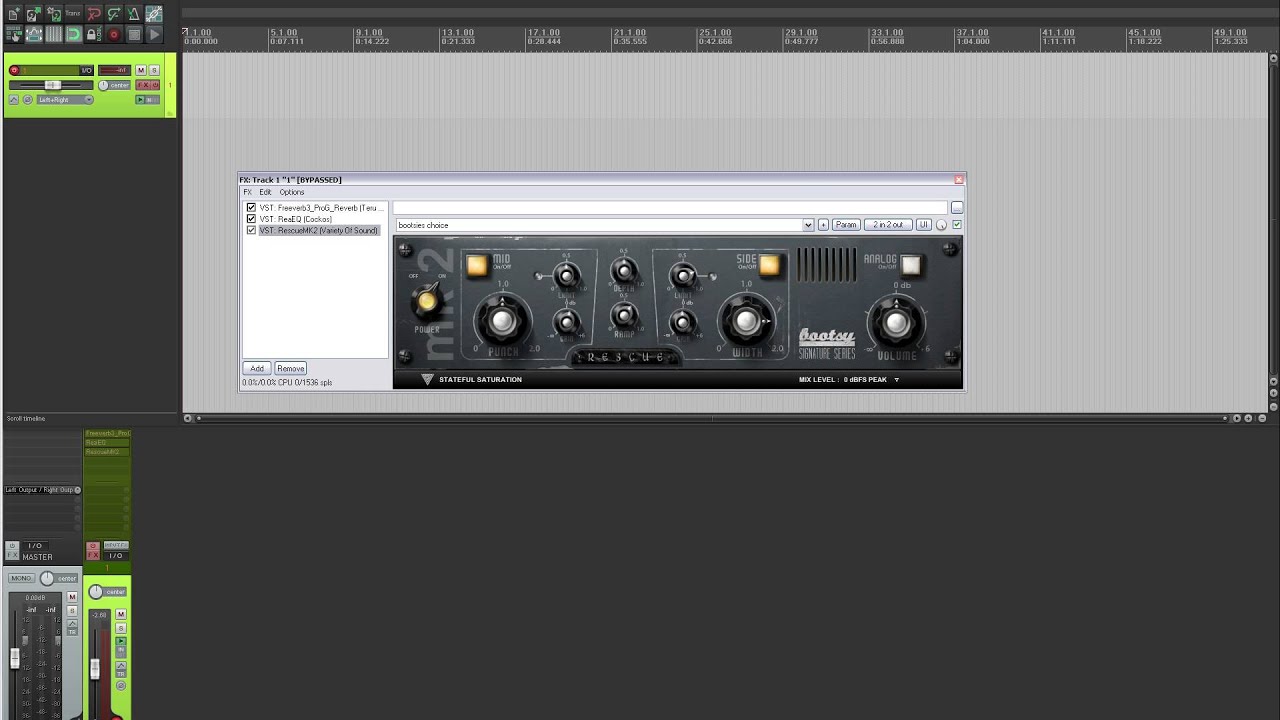Toggle plugin enabled checkbox at FX header
The height and width of the screenshot is (720, 1280).
pos(957,225)
